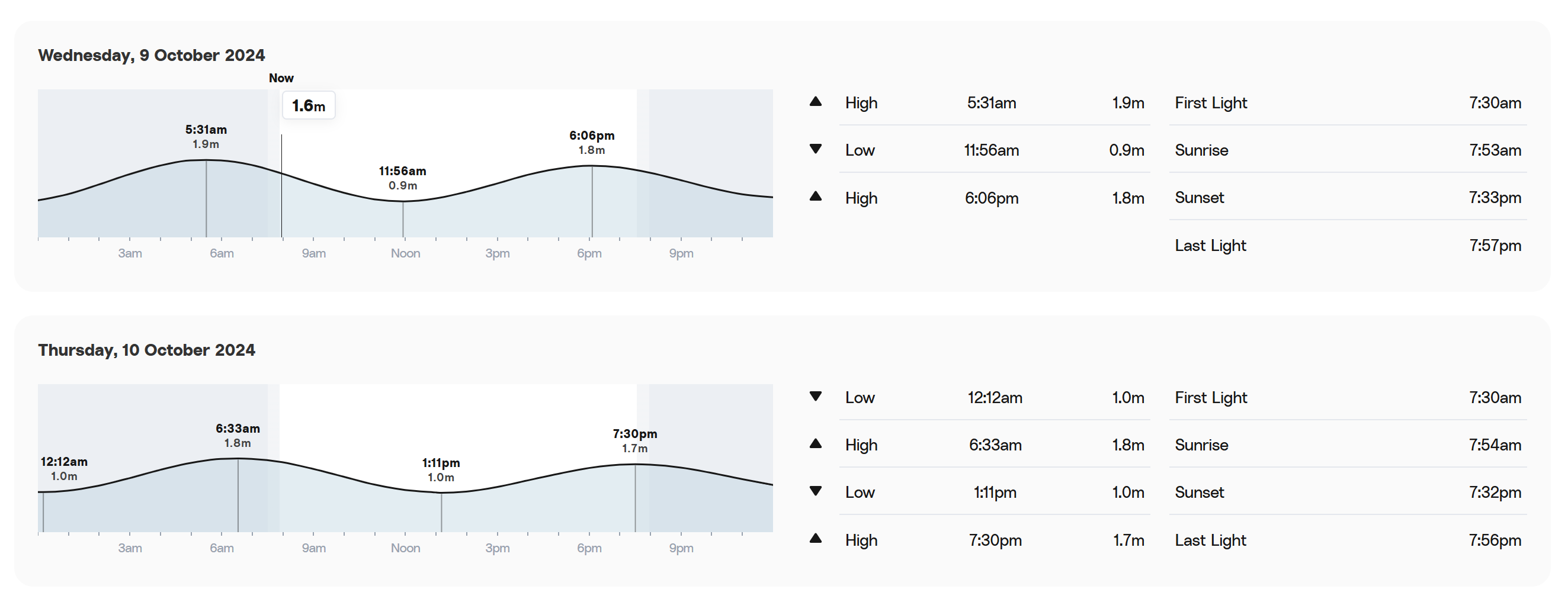Click the 6:33am 1.8m peak on Thursday chart
Screen dimensions: 1568x602
point(238,436)
